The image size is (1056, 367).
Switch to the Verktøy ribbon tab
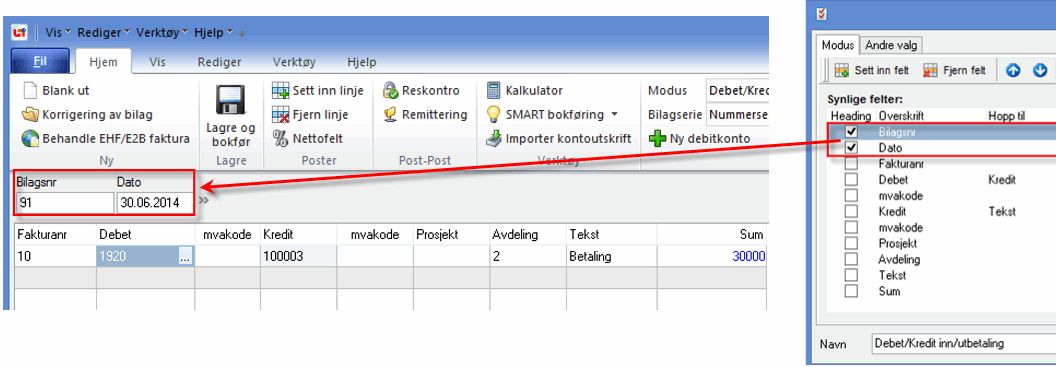[x=294, y=61]
